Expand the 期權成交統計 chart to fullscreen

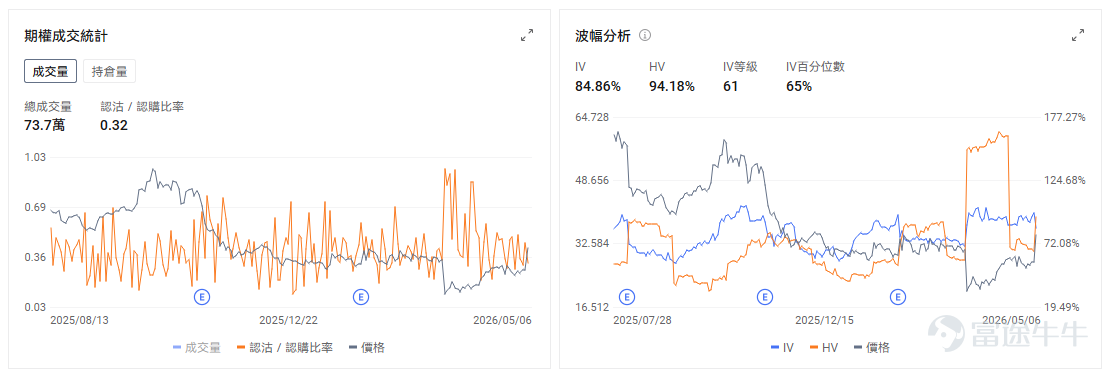527,35
